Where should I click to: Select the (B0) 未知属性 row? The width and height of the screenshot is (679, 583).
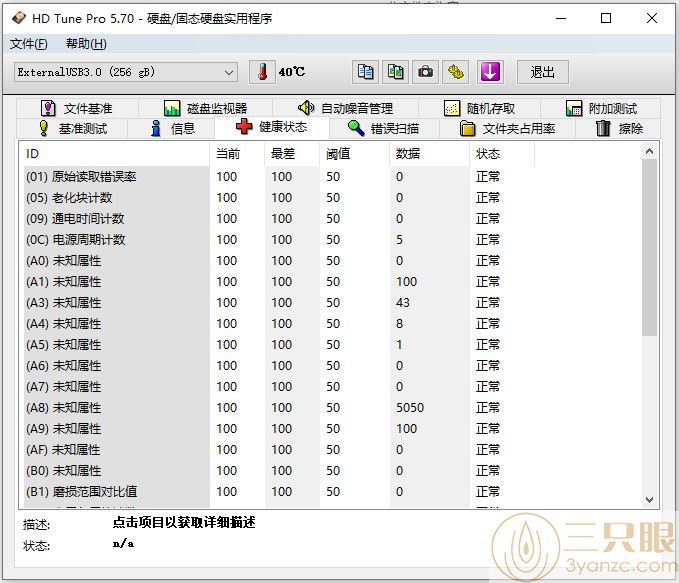tap(277, 471)
